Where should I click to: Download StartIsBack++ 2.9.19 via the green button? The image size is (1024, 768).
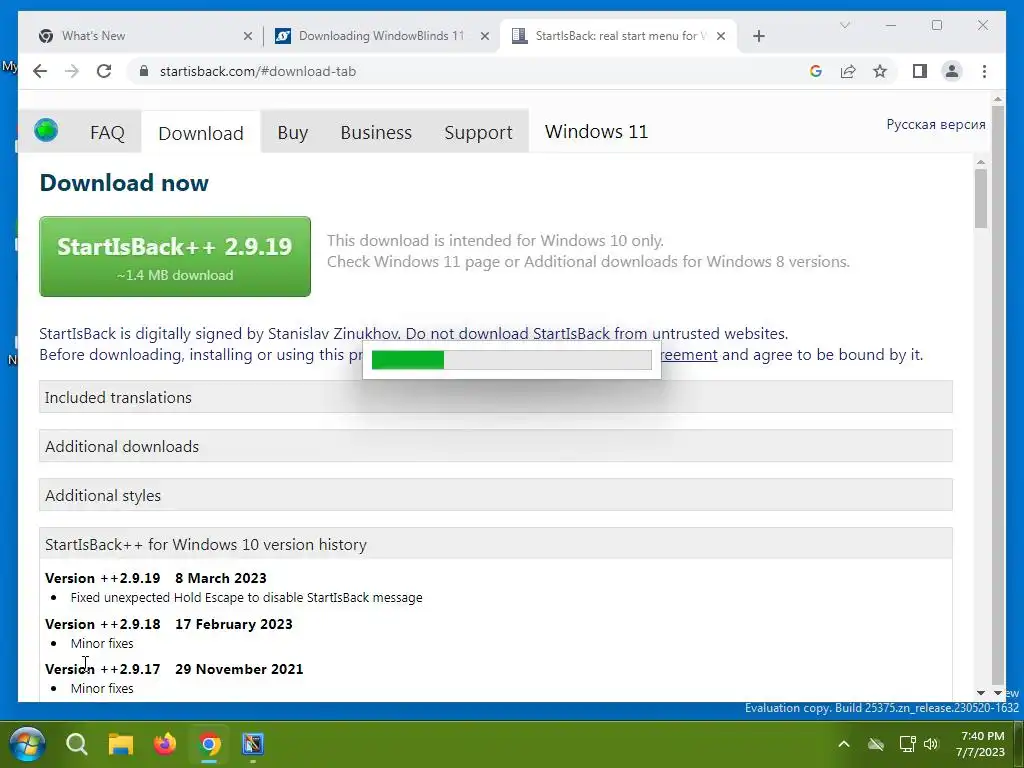click(x=175, y=257)
